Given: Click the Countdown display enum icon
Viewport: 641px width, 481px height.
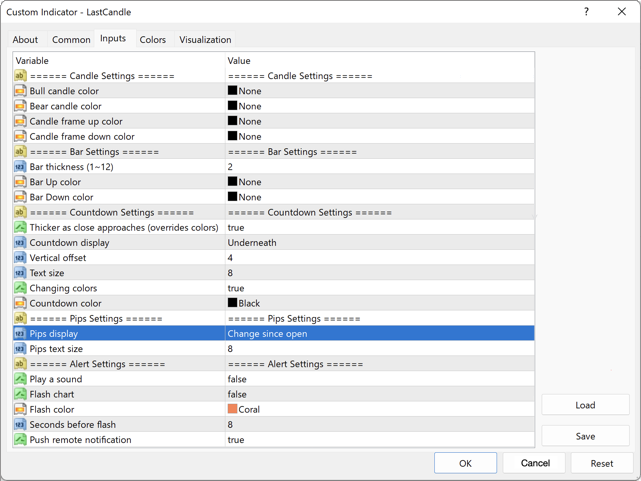Looking at the screenshot, I should 20,243.
